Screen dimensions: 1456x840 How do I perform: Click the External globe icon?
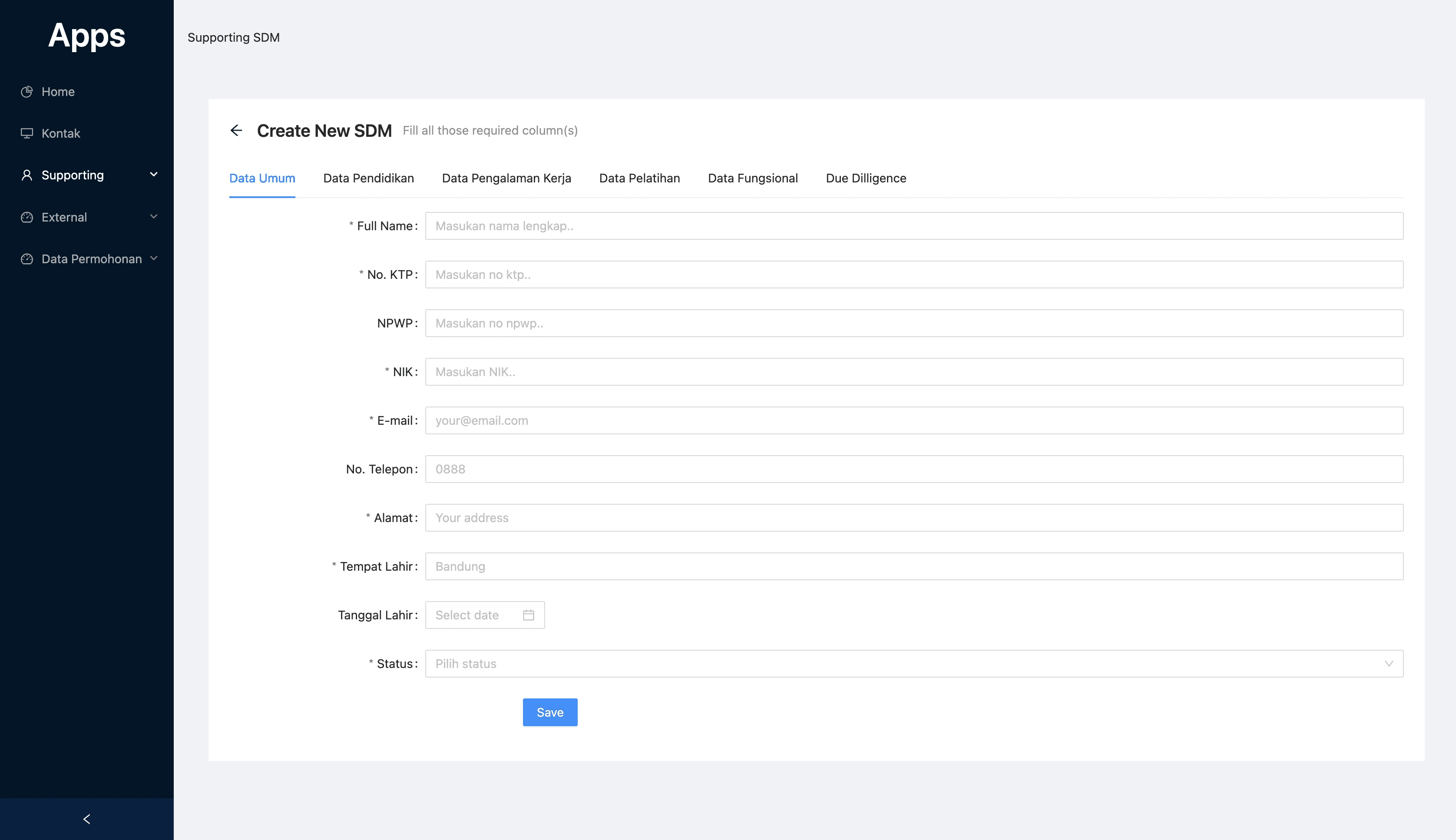click(x=27, y=217)
